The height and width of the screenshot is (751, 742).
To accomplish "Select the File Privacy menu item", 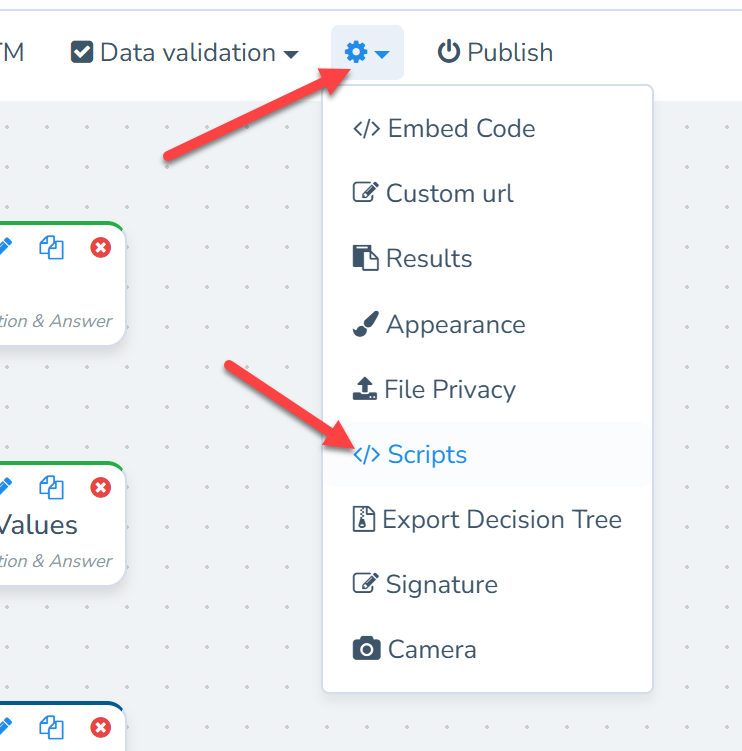I will [x=434, y=389].
